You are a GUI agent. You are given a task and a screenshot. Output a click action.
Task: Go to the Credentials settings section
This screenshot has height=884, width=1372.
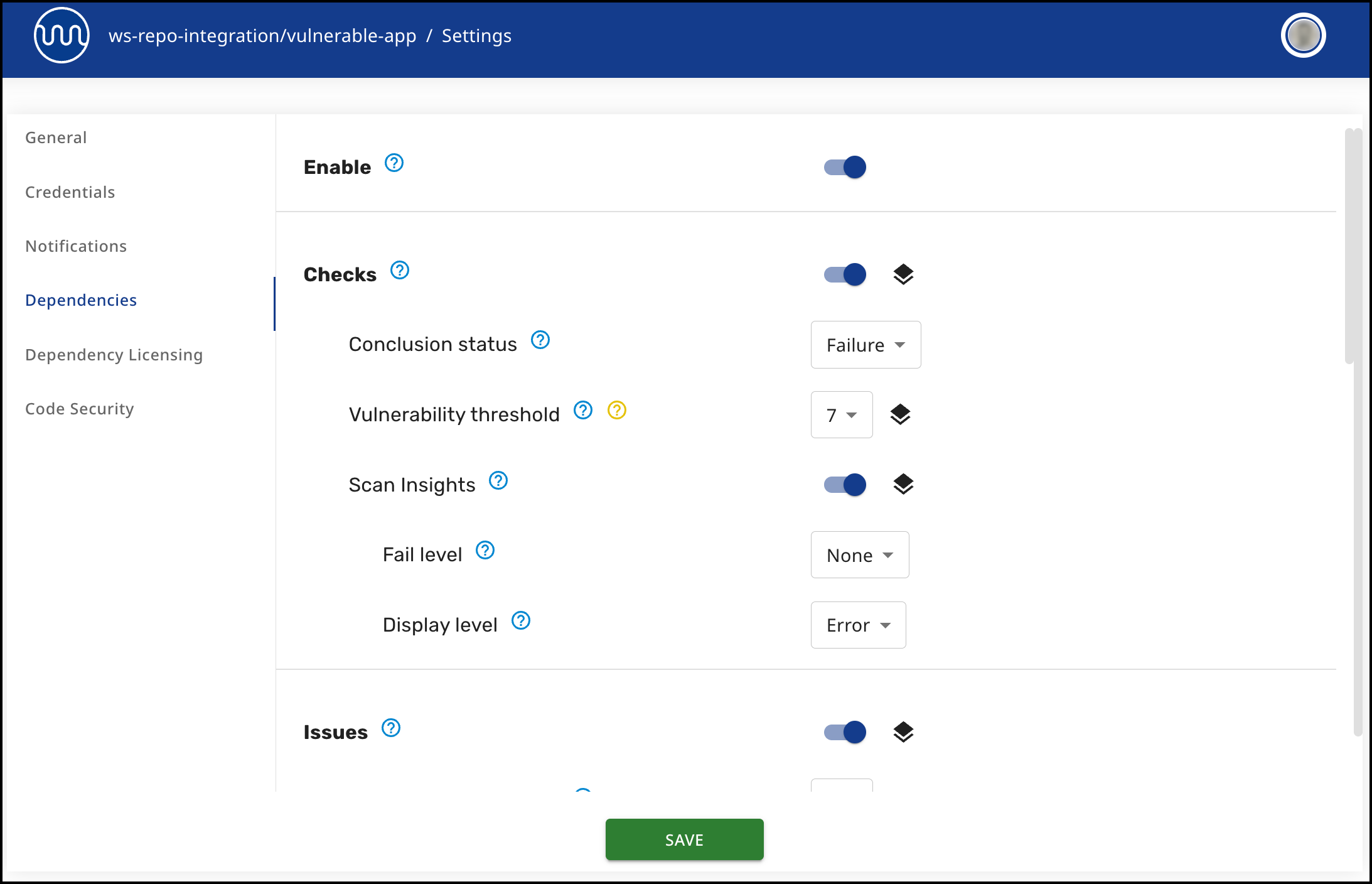click(x=70, y=192)
